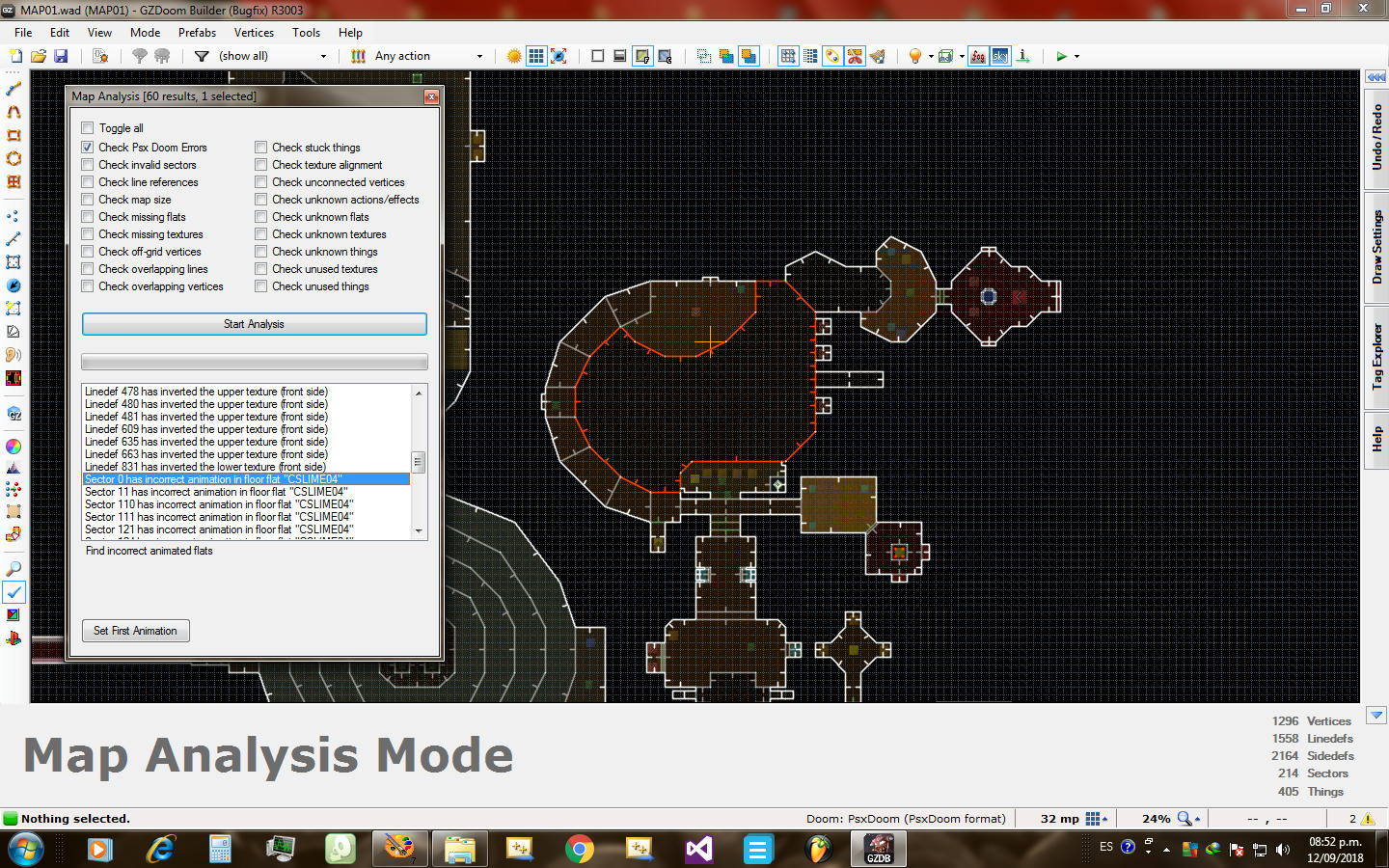1389x868 pixels.
Task: Enable Check invalid sectors checkbox
Action: coord(88,165)
